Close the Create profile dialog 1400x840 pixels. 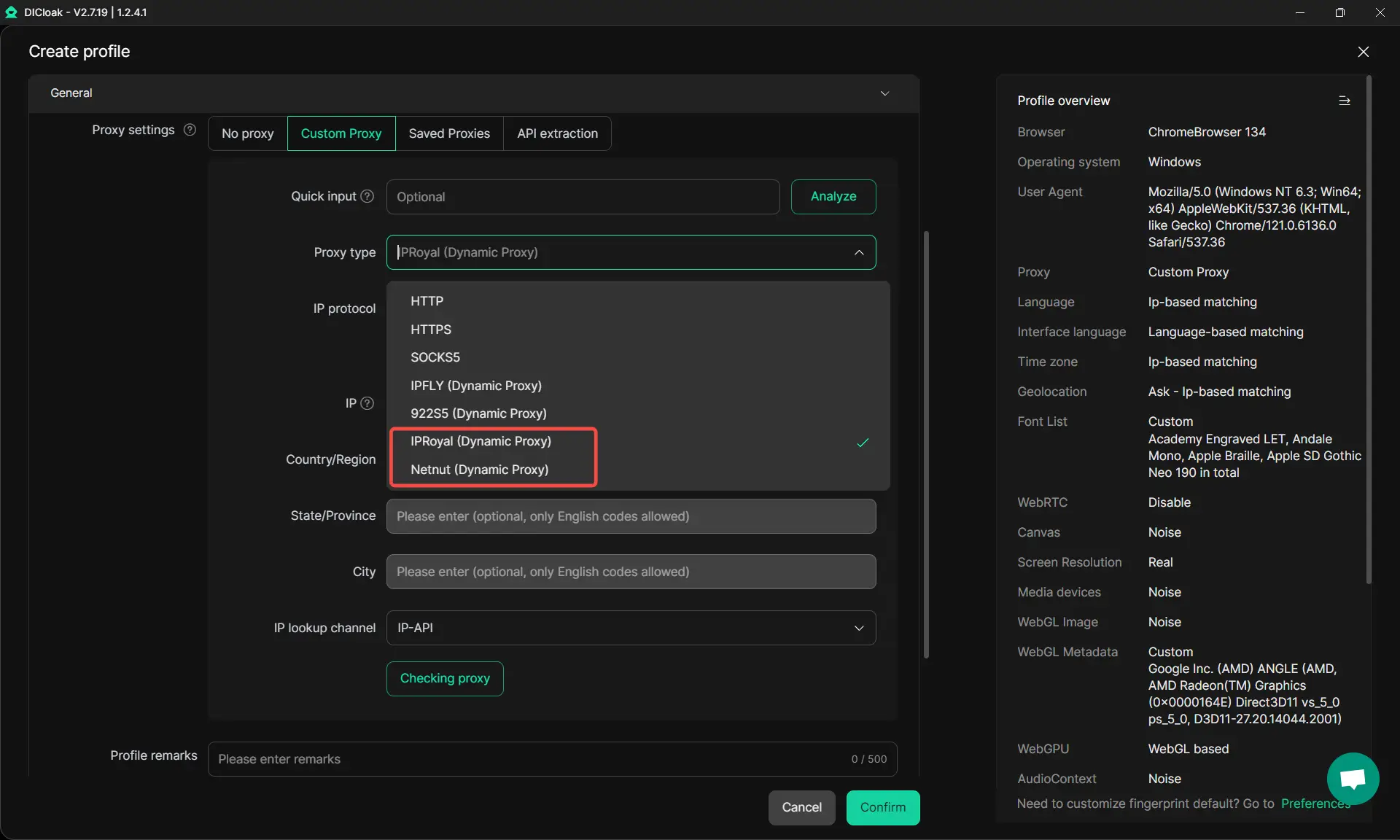[x=1363, y=52]
